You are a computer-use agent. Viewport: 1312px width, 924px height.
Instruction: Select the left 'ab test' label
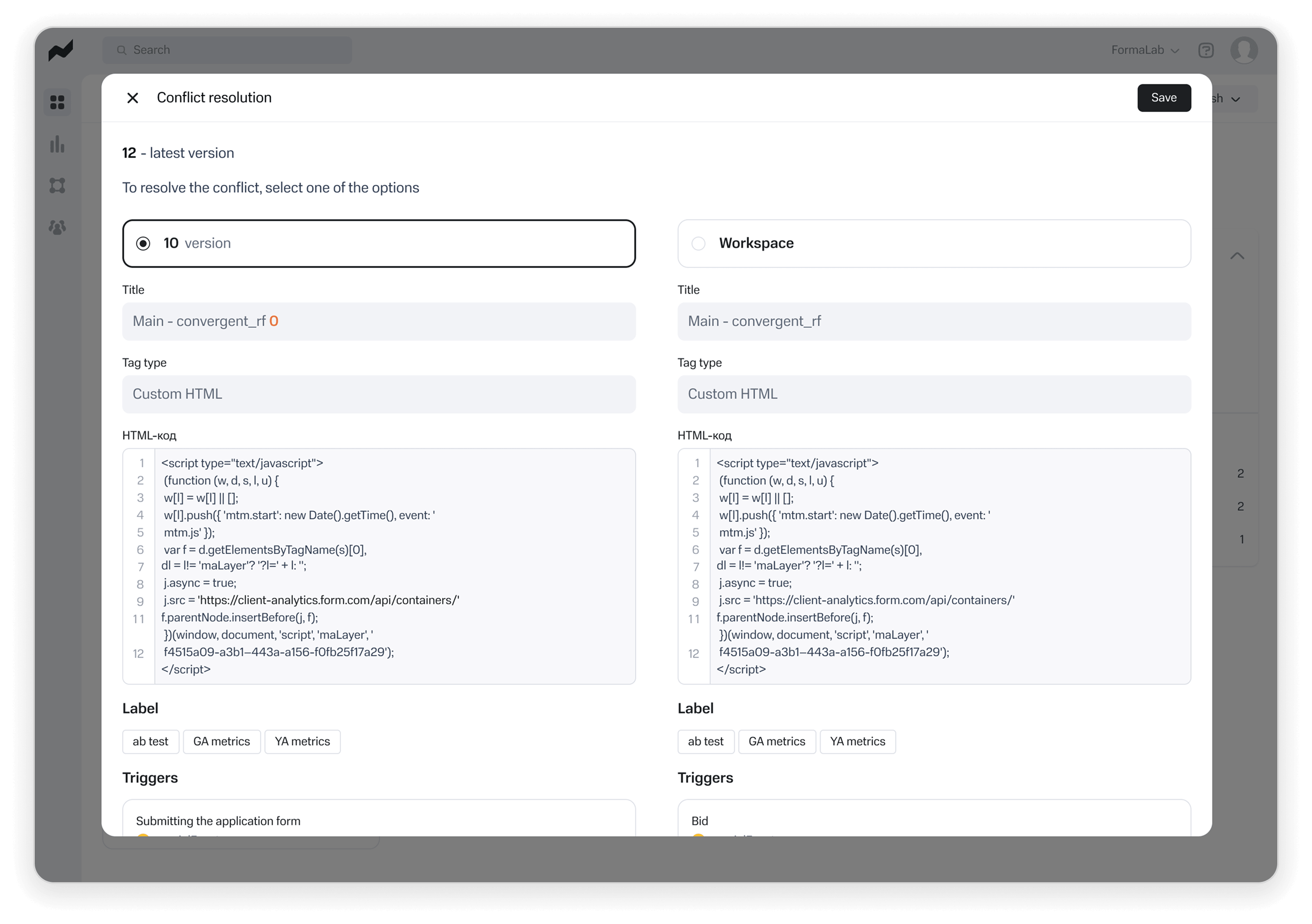point(151,741)
